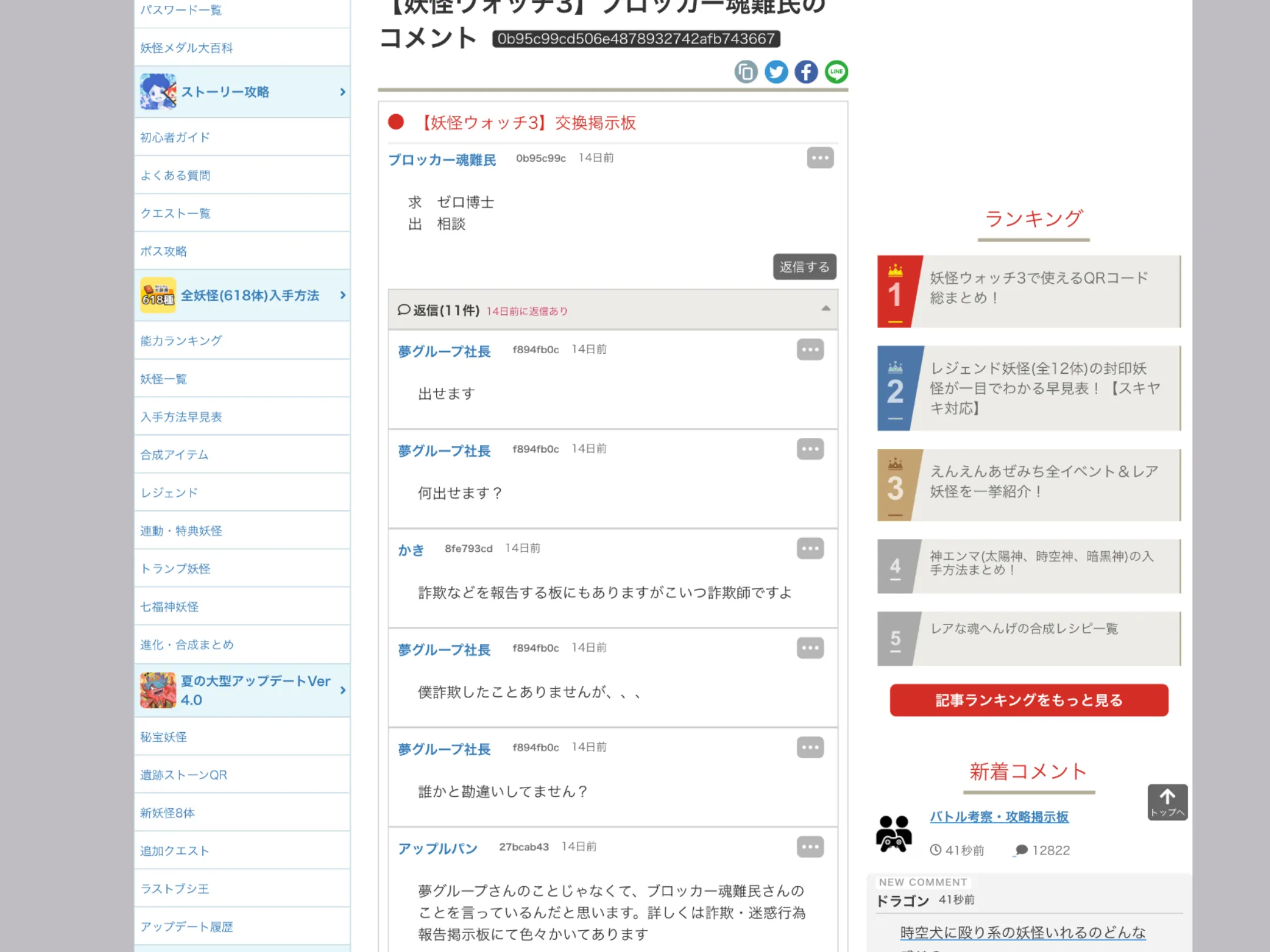The width and height of the screenshot is (1270, 952).
Task: Open 初心者ガイド sidebar item
Action: 242,137
